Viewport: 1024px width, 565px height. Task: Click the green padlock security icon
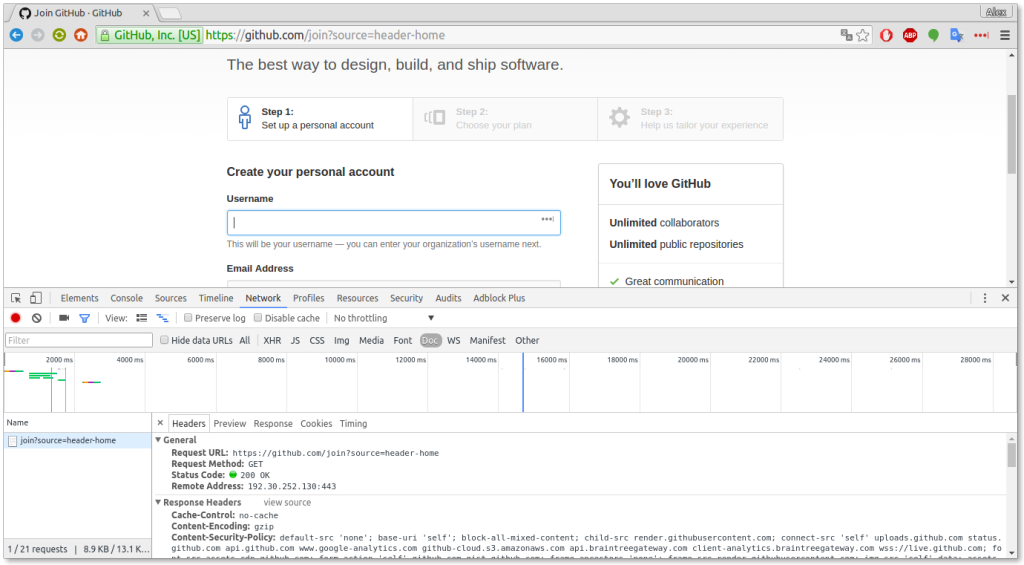tap(104, 35)
